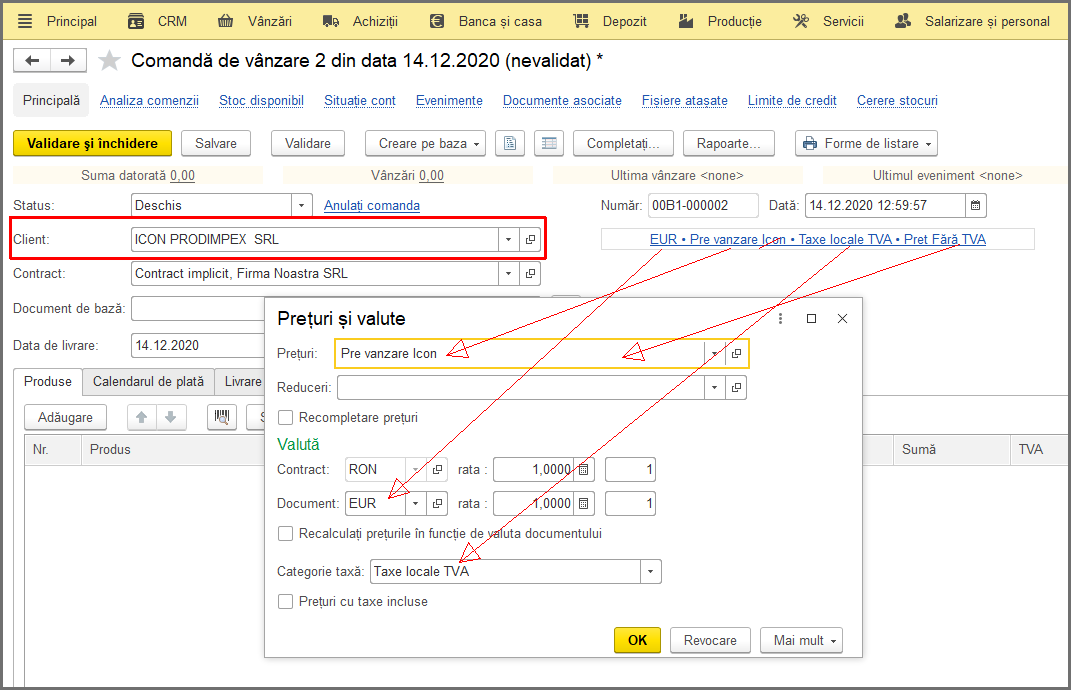This screenshot has width=1071, height=690.
Task: Open Client ICON PRODIMPEX SRL record icon
Action: (x=530, y=240)
